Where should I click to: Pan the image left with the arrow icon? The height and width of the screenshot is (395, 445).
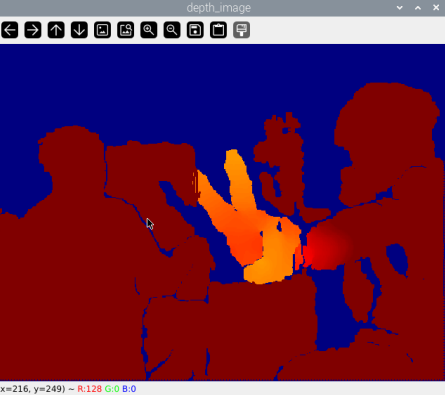[10, 30]
